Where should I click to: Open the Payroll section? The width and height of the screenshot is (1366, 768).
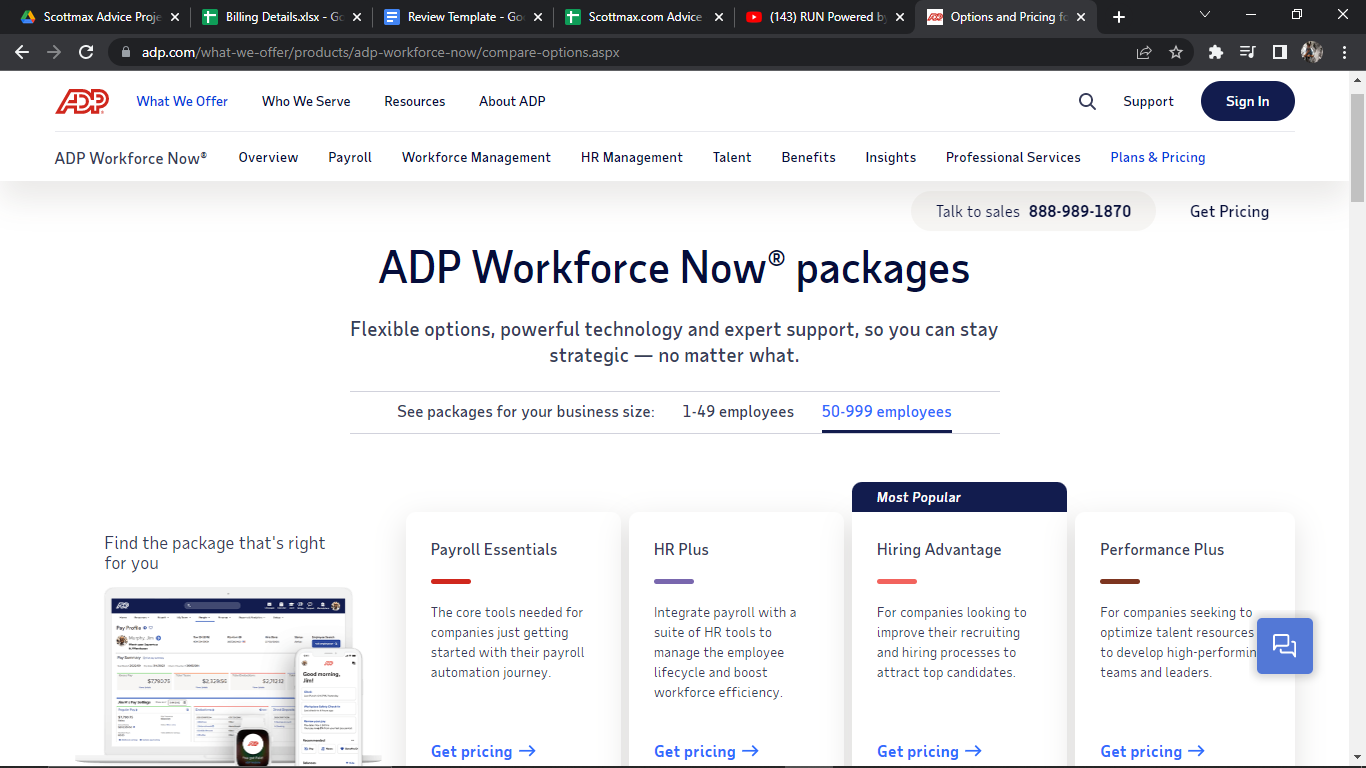pyautogui.click(x=350, y=157)
